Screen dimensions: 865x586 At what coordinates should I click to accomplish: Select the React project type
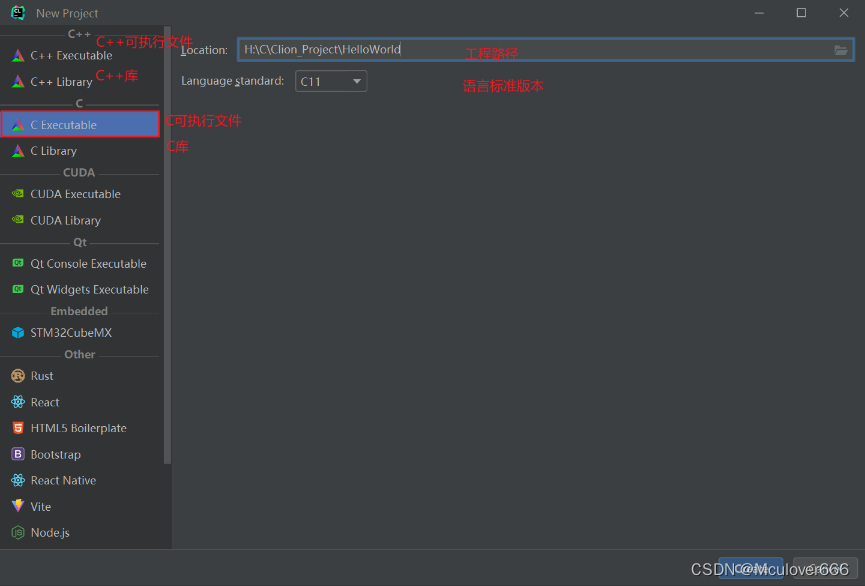80,402
